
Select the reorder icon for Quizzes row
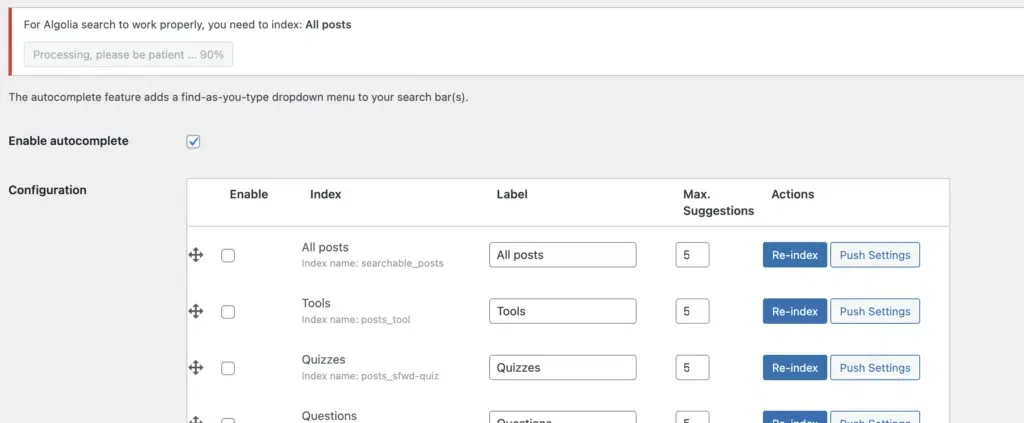click(x=196, y=368)
